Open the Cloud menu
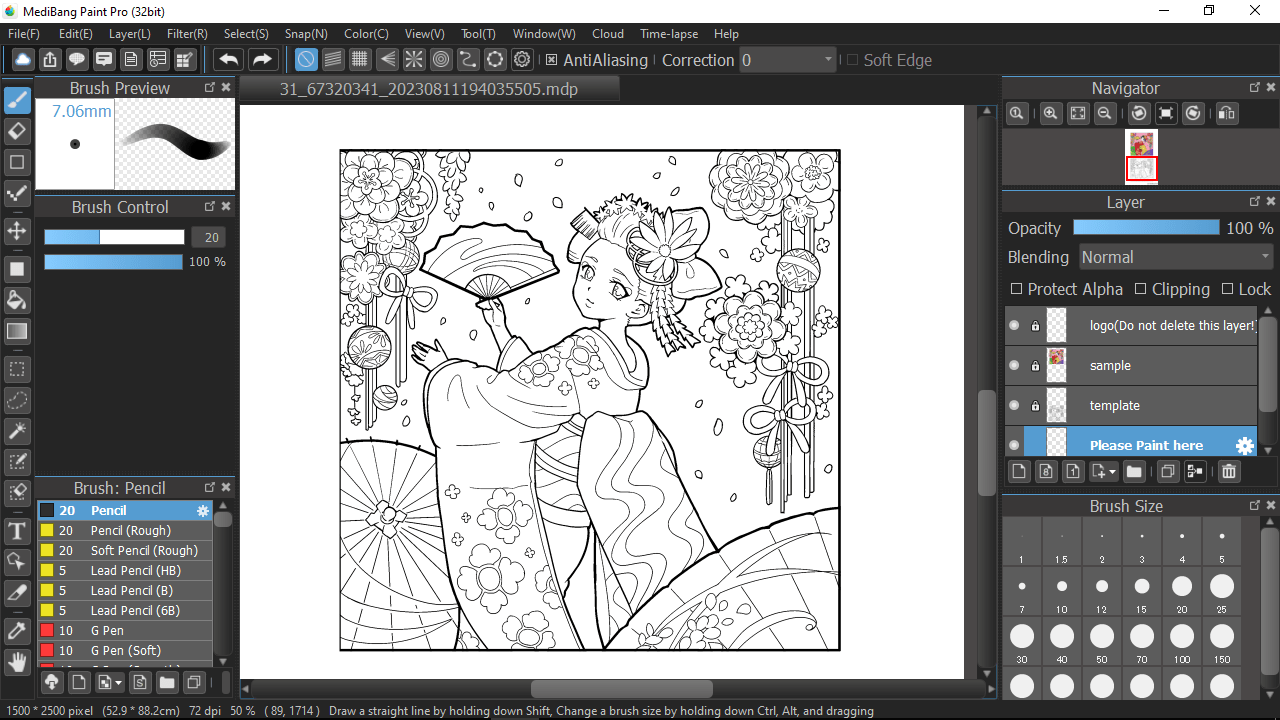Screen dimensions: 1280x720 (608, 34)
